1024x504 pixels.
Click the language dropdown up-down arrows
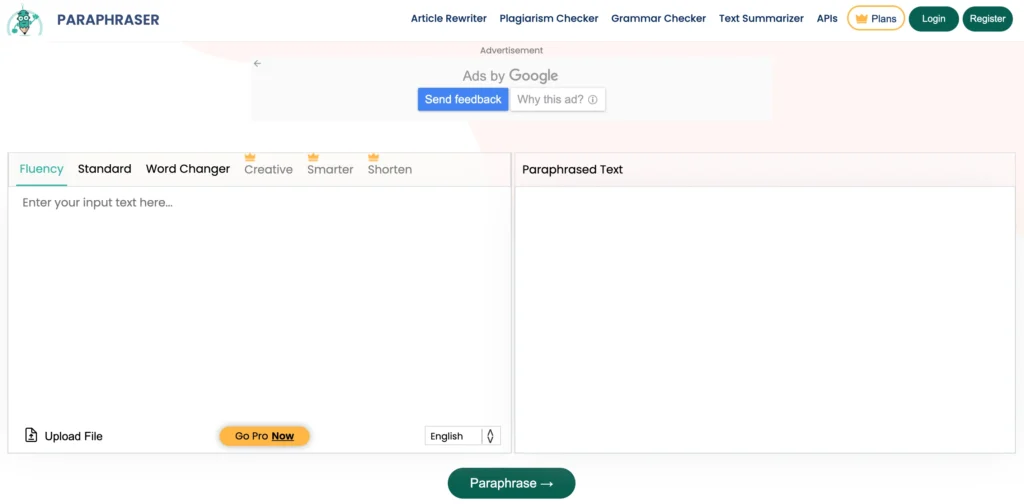[x=490, y=436]
